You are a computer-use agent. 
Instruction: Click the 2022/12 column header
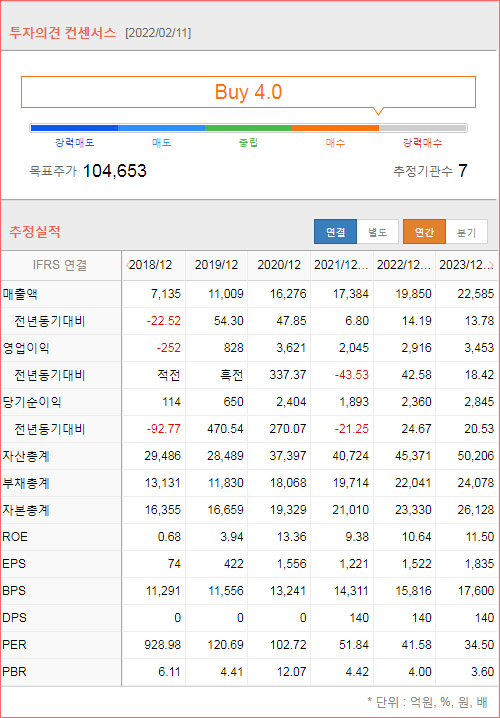pyautogui.click(x=404, y=265)
